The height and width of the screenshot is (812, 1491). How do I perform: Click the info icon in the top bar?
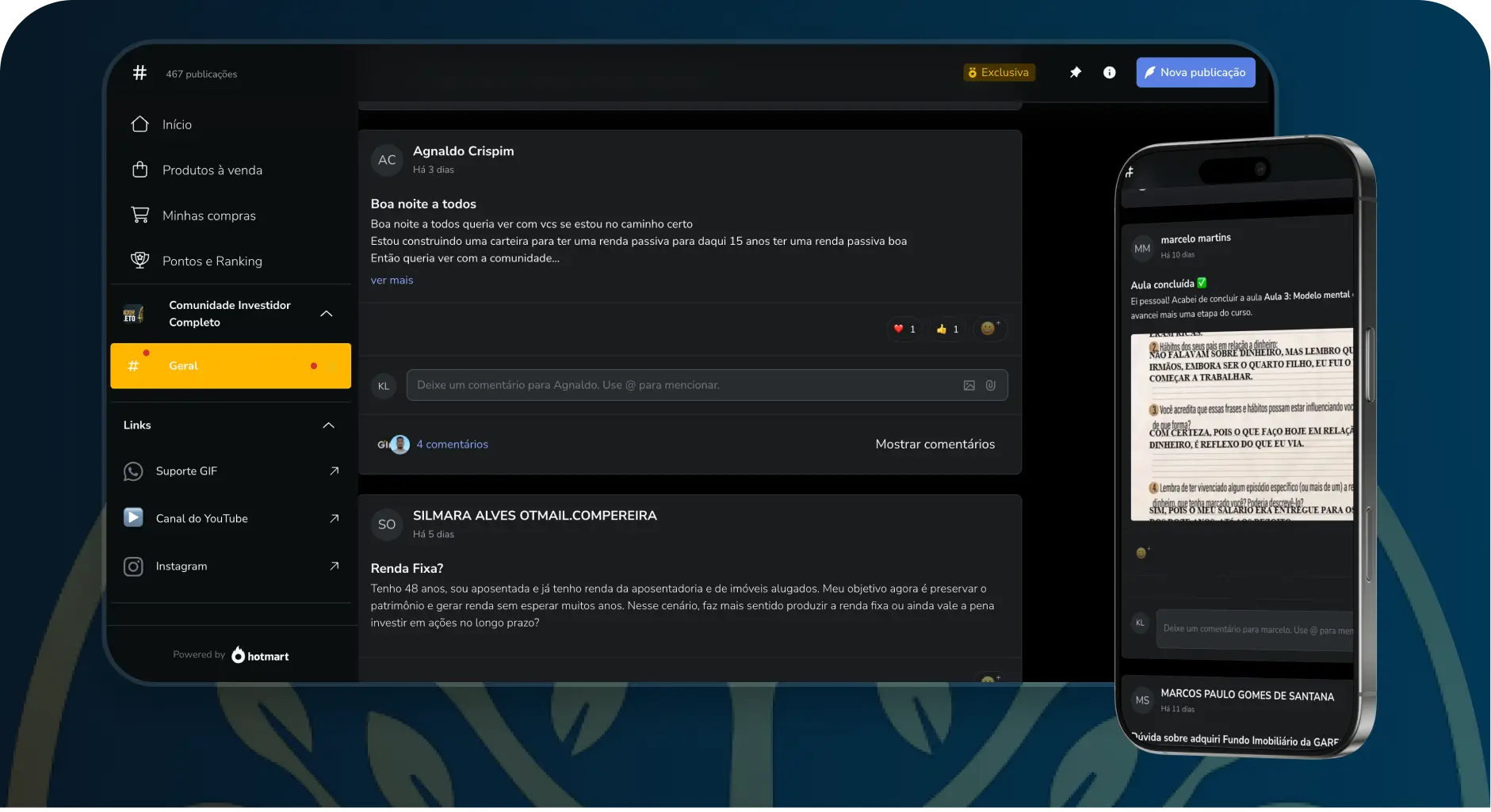click(1110, 72)
